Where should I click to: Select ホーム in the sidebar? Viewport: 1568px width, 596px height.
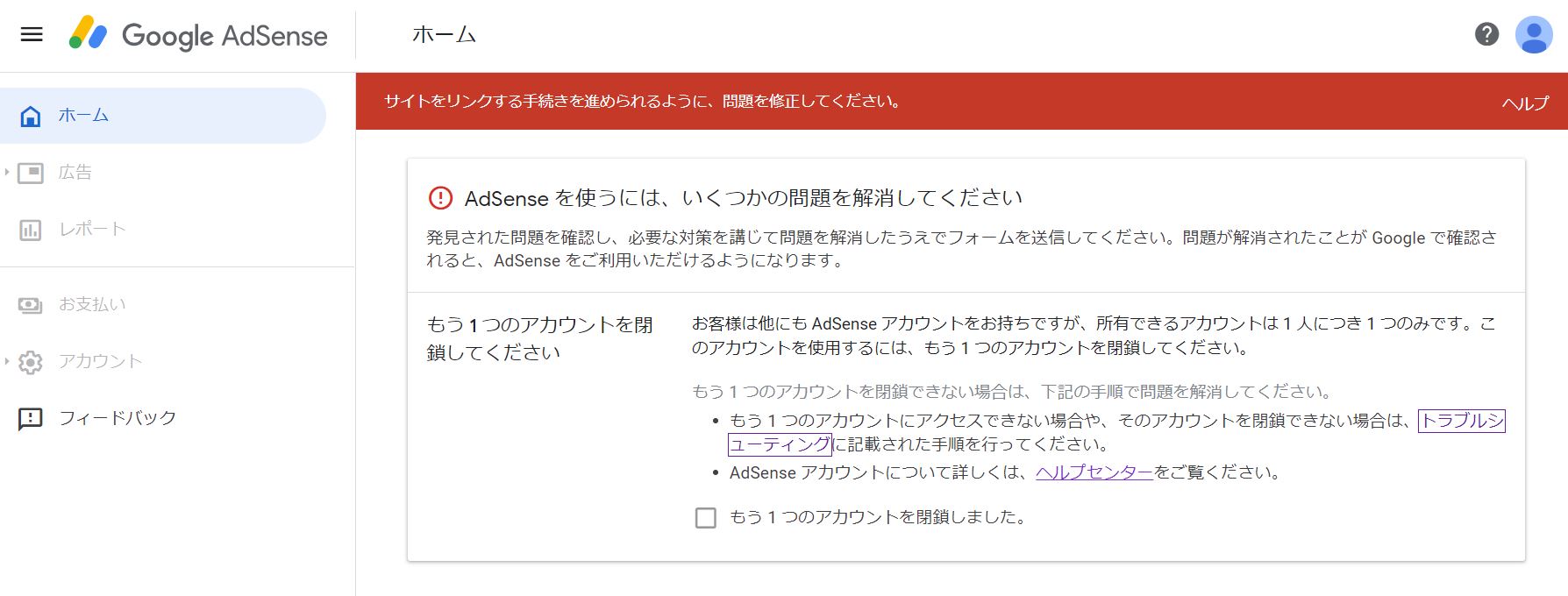coord(163,115)
